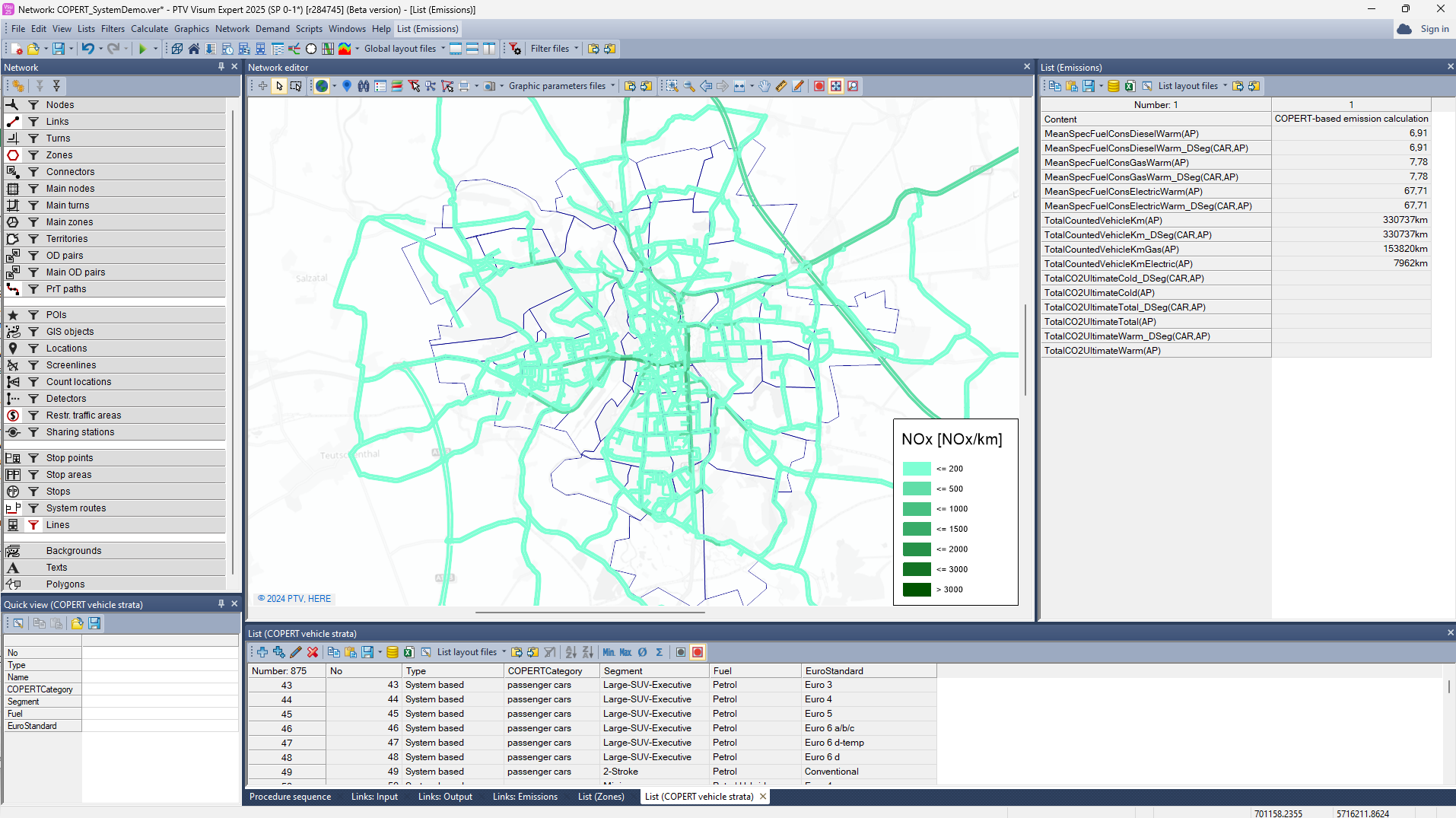Switch to the Procedure sequence tab
Image resolution: width=1456 pixels, height=818 pixels.
[x=290, y=797]
